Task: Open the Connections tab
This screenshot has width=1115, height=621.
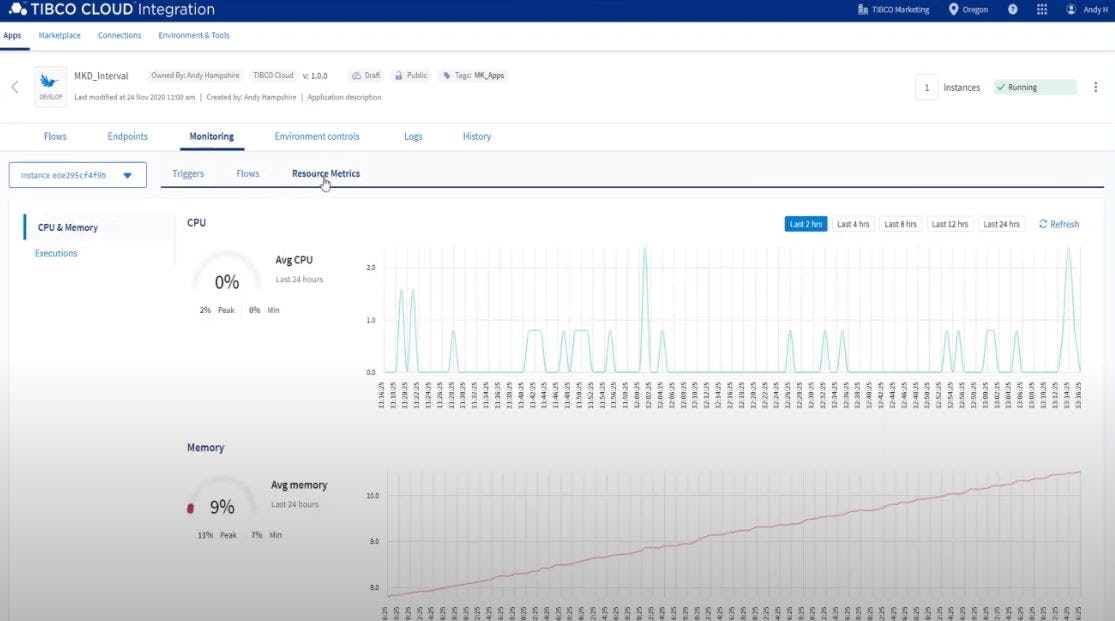Action: pyautogui.click(x=119, y=36)
